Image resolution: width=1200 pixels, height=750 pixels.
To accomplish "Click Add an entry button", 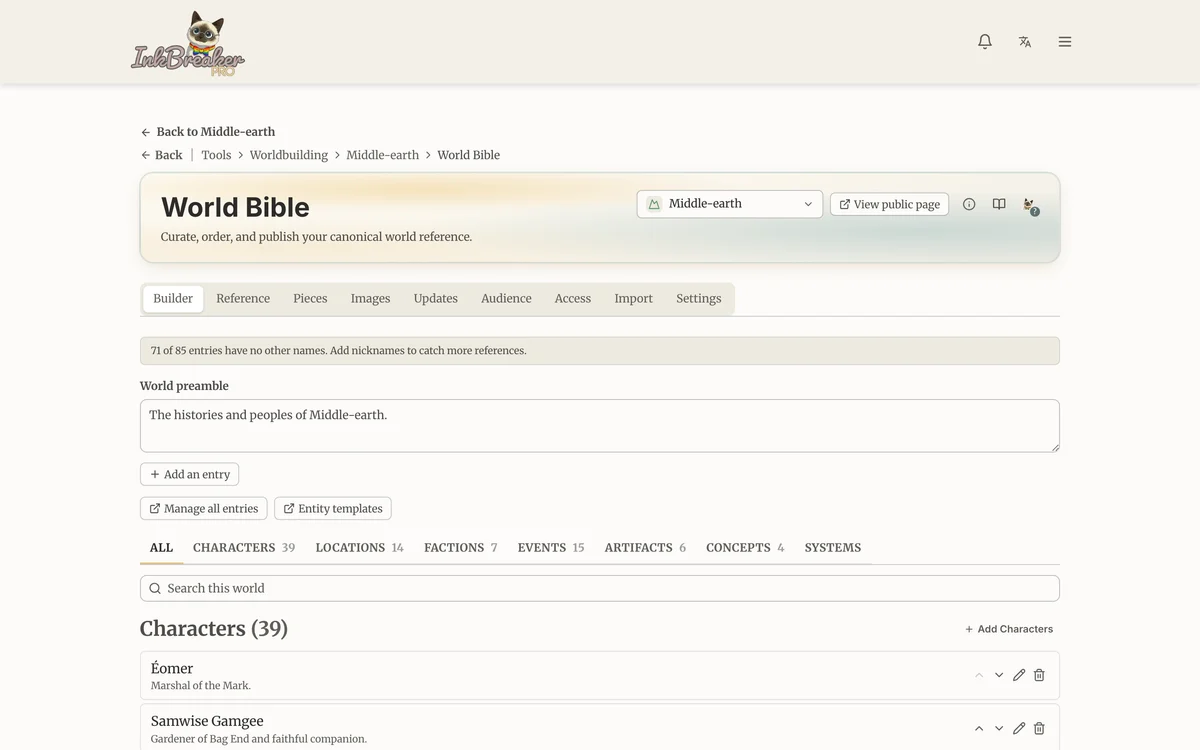I will 189,474.
